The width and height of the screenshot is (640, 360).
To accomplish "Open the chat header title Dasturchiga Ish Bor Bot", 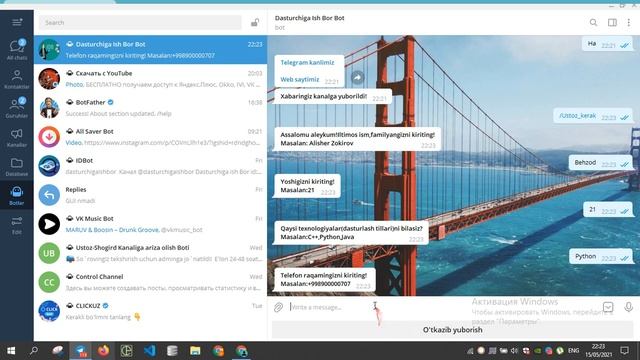I will coord(309,18).
